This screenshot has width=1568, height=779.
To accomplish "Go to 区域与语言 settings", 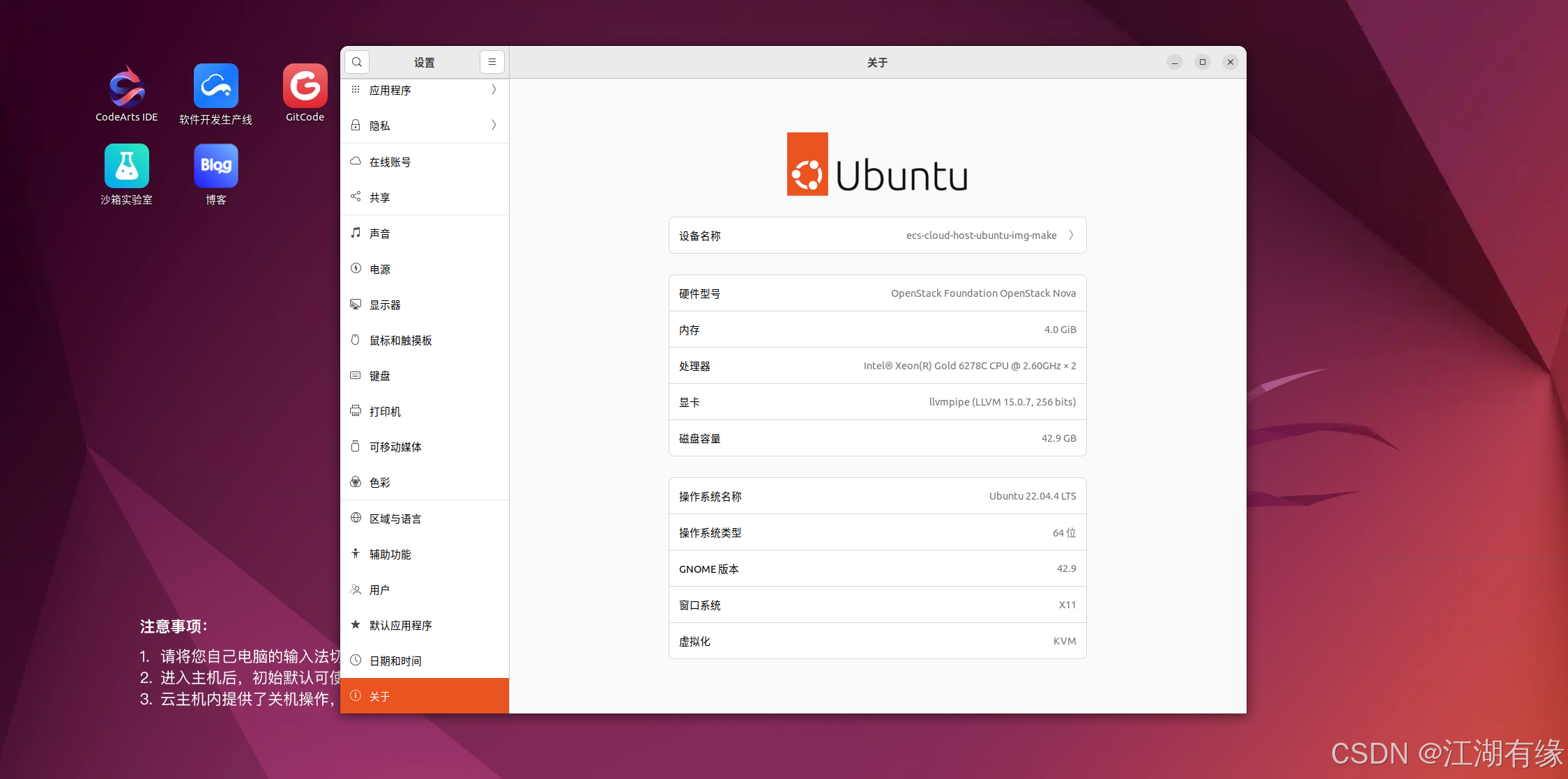I will (425, 518).
